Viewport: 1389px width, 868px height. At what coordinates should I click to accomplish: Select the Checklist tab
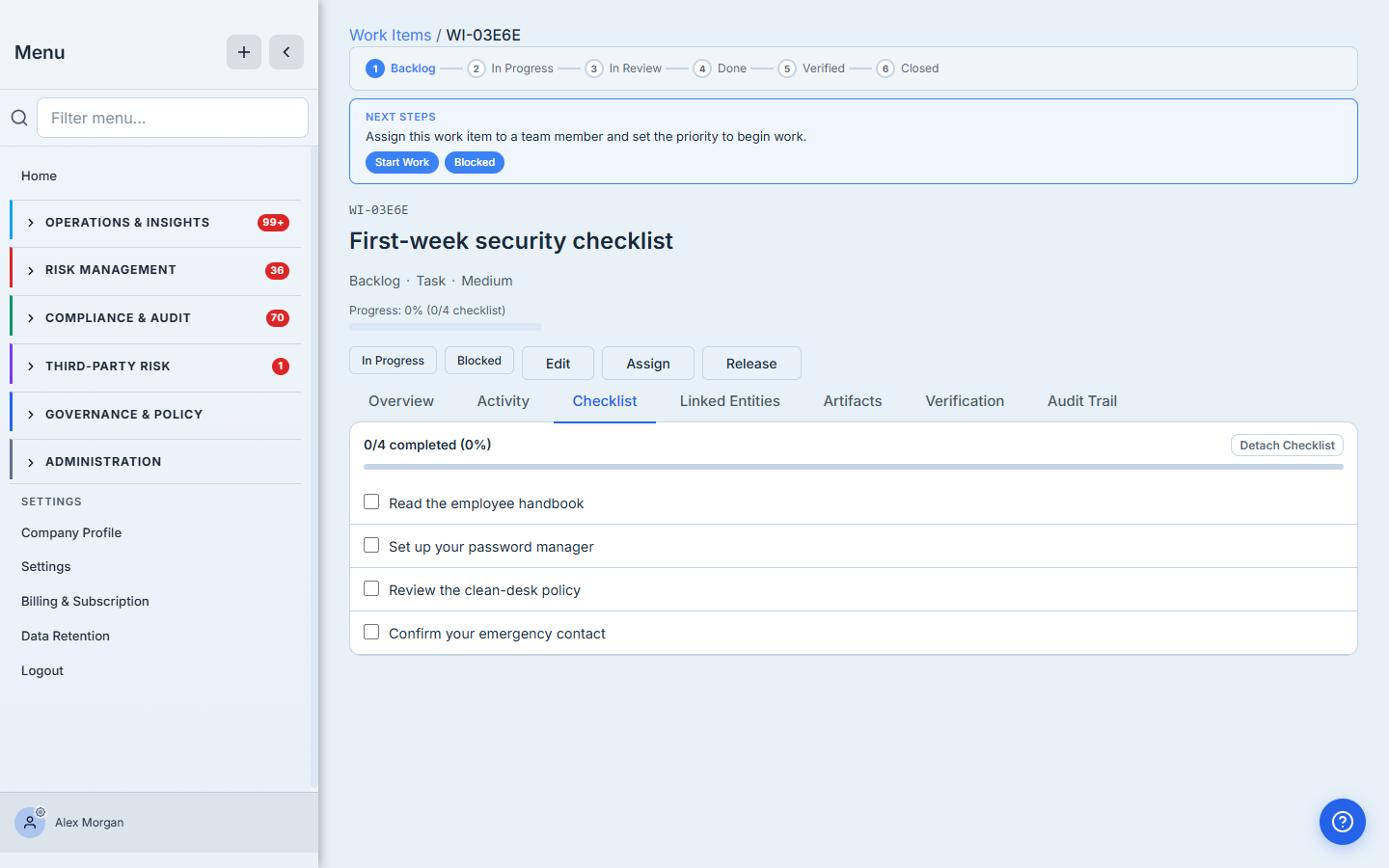[605, 401]
